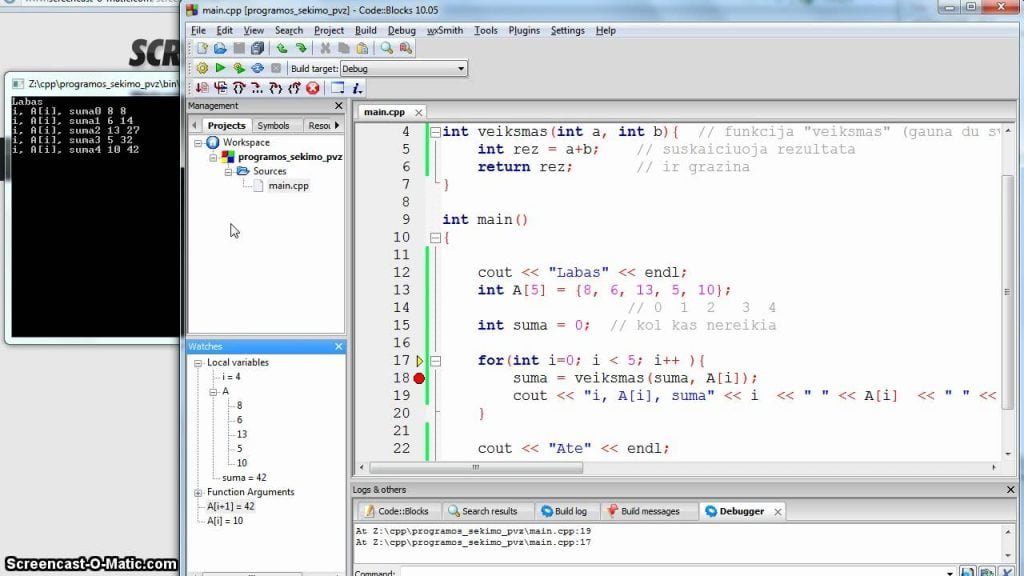Click the Open file folder icon
Screen dimensions: 1024x576
pyautogui.click(x=220, y=48)
